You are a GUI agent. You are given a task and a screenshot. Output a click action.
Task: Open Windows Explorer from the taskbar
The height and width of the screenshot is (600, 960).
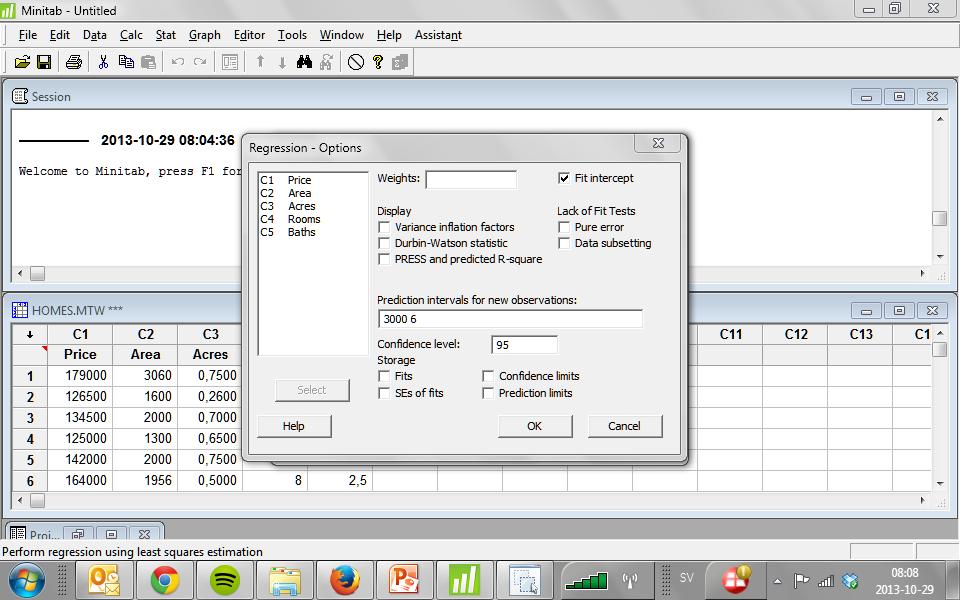[285, 580]
